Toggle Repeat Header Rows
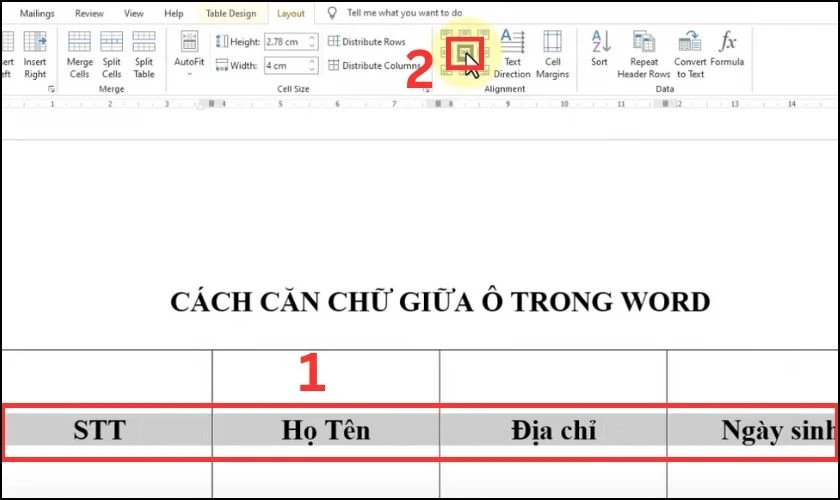Image resolution: width=840 pixels, height=500 pixels. [x=643, y=54]
